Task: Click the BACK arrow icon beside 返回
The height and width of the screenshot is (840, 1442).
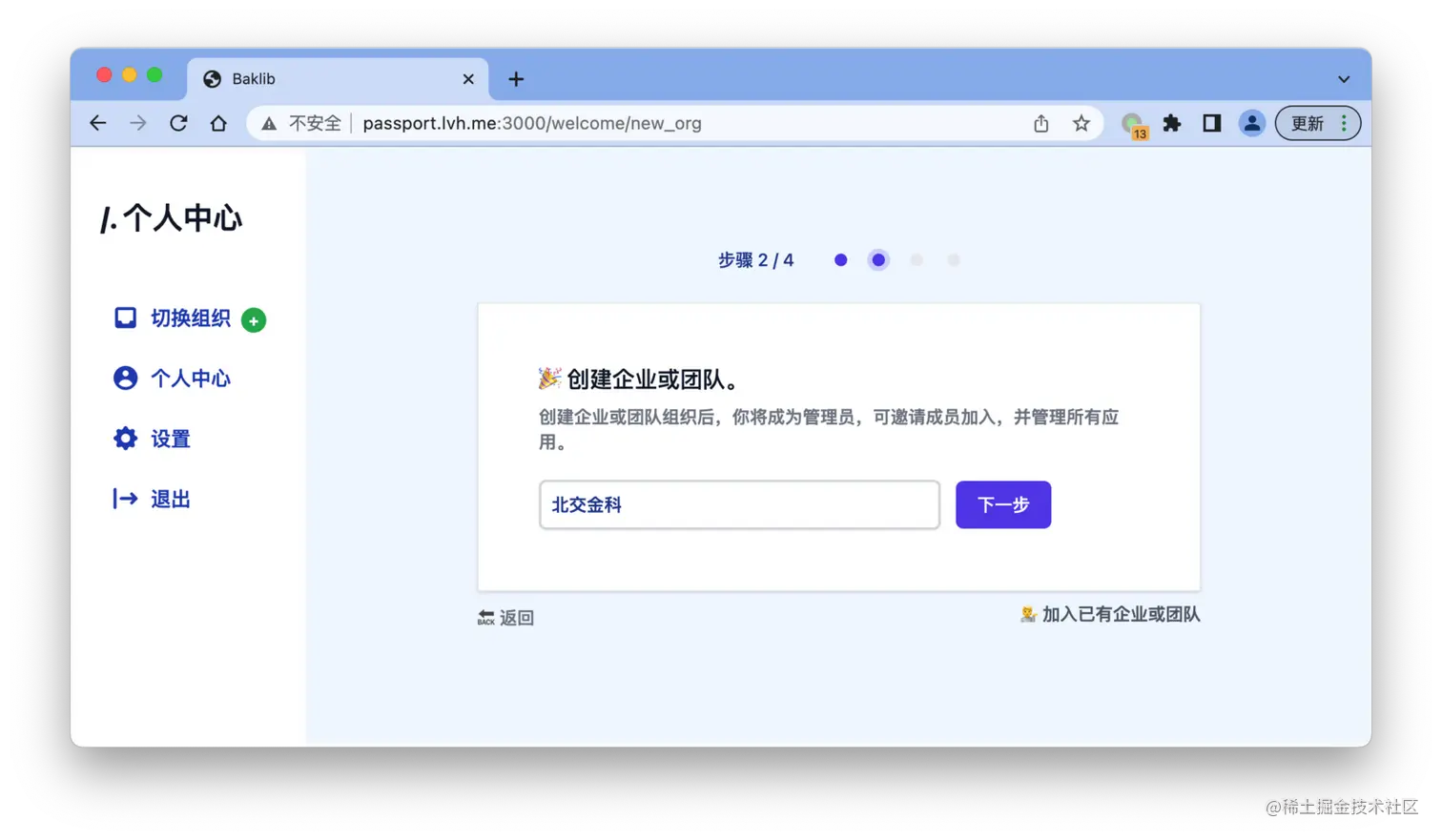Action: coord(486,618)
